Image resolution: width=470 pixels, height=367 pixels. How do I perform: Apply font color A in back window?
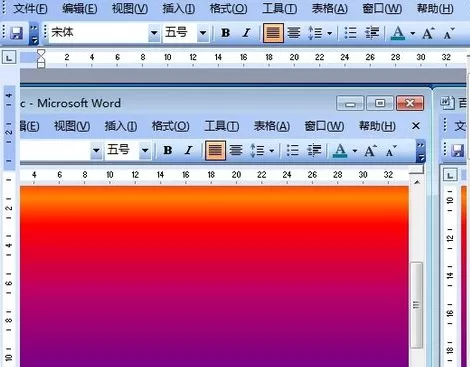coord(398,33)
